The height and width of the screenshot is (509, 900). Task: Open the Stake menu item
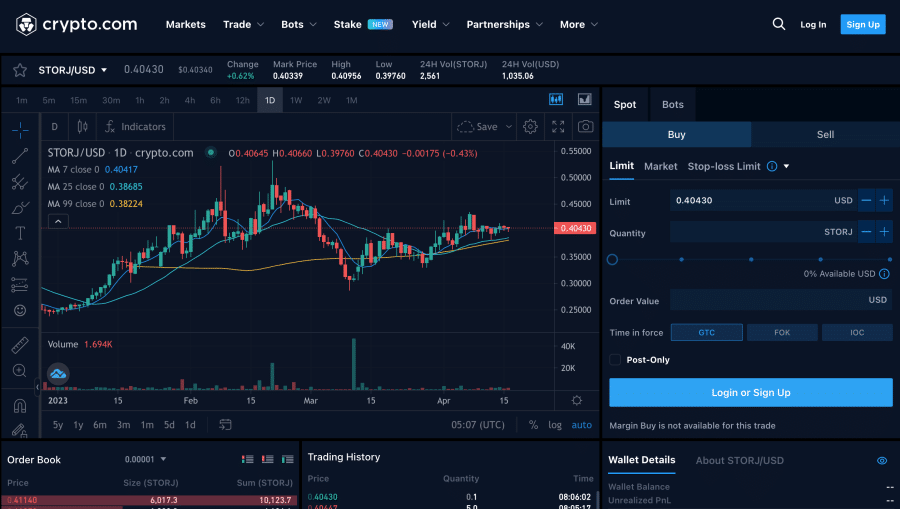point(363,25)
